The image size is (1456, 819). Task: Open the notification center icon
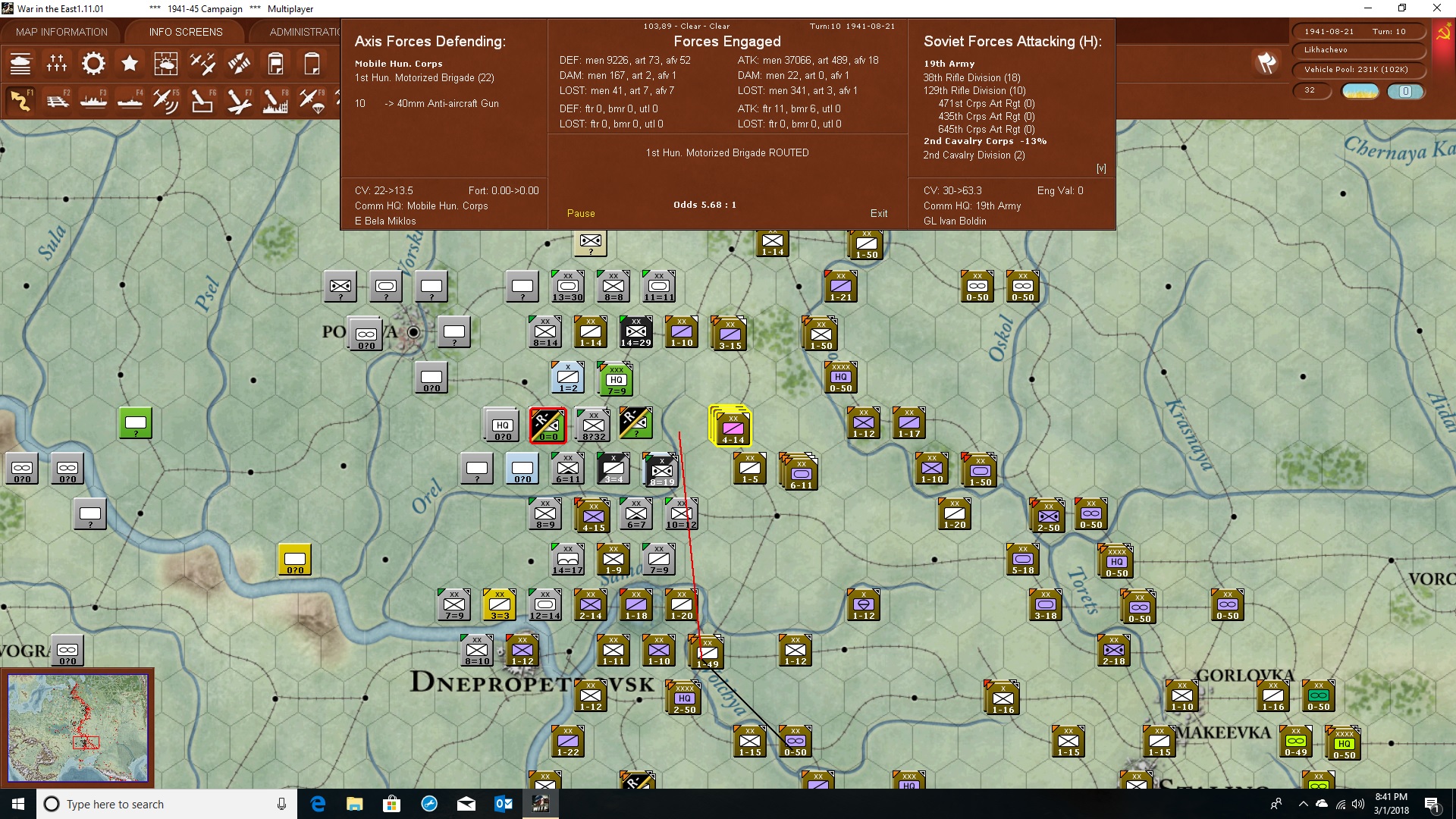coord(1432,804)
